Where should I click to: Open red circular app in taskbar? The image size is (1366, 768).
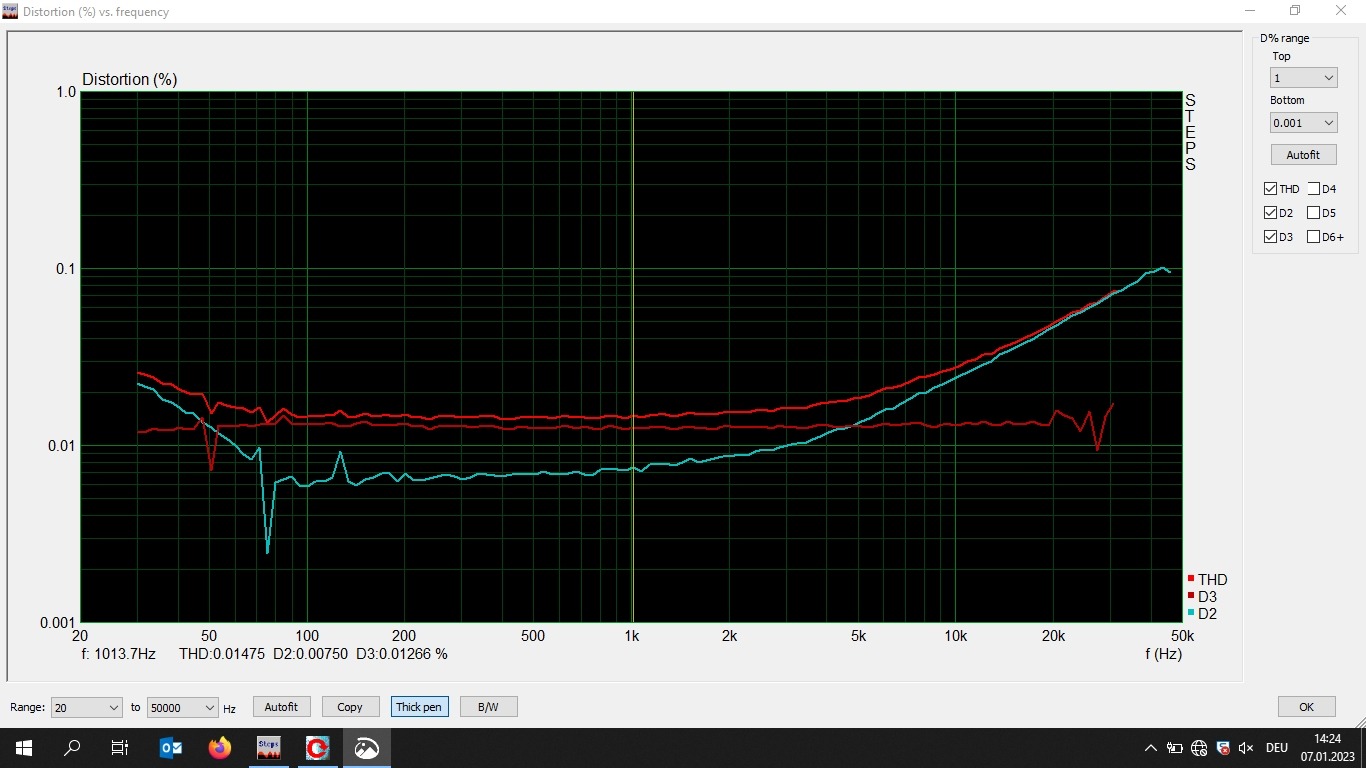(318, 747)
